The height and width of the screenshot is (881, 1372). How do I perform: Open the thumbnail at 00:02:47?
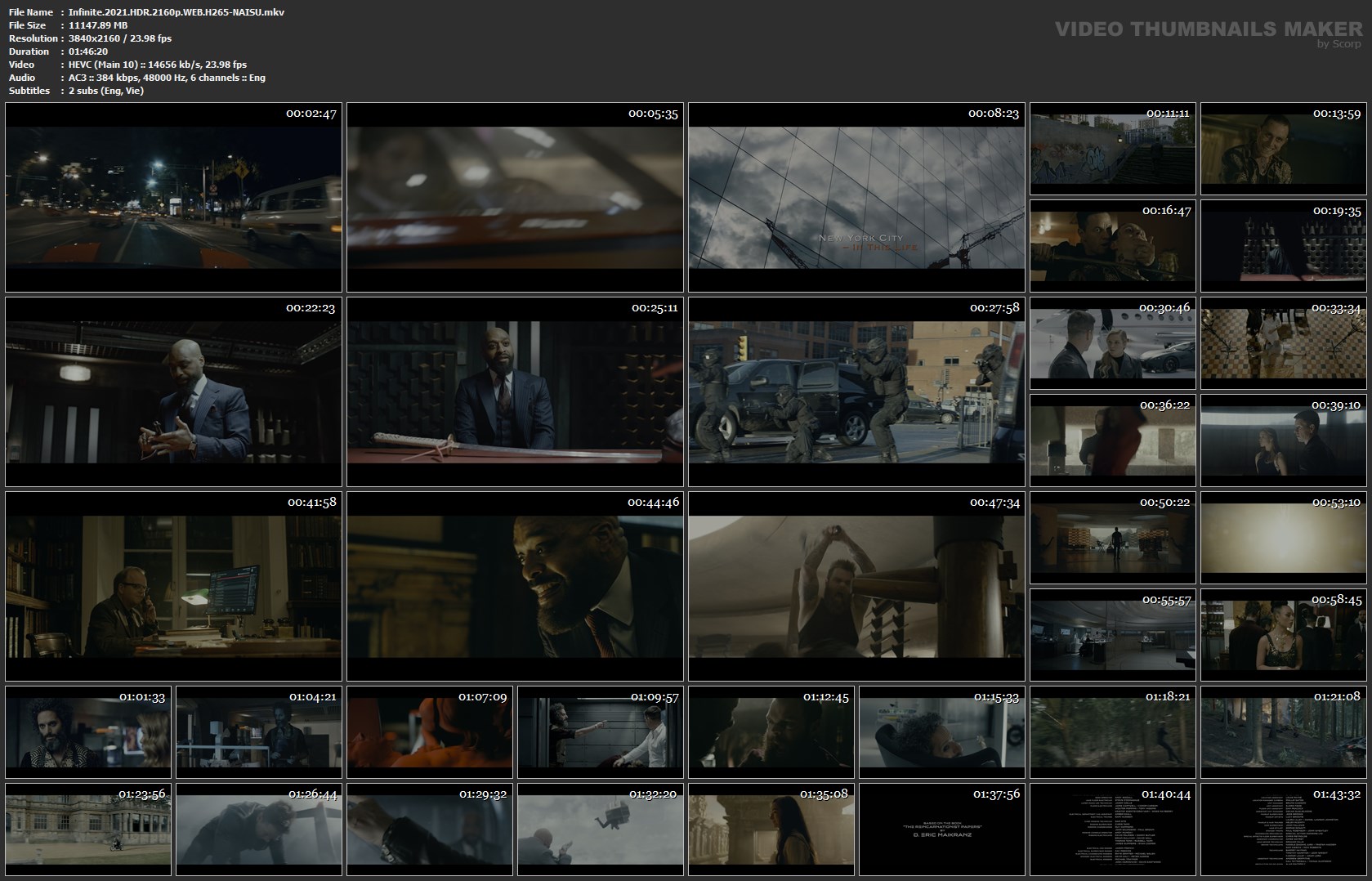tap(173, 198)
